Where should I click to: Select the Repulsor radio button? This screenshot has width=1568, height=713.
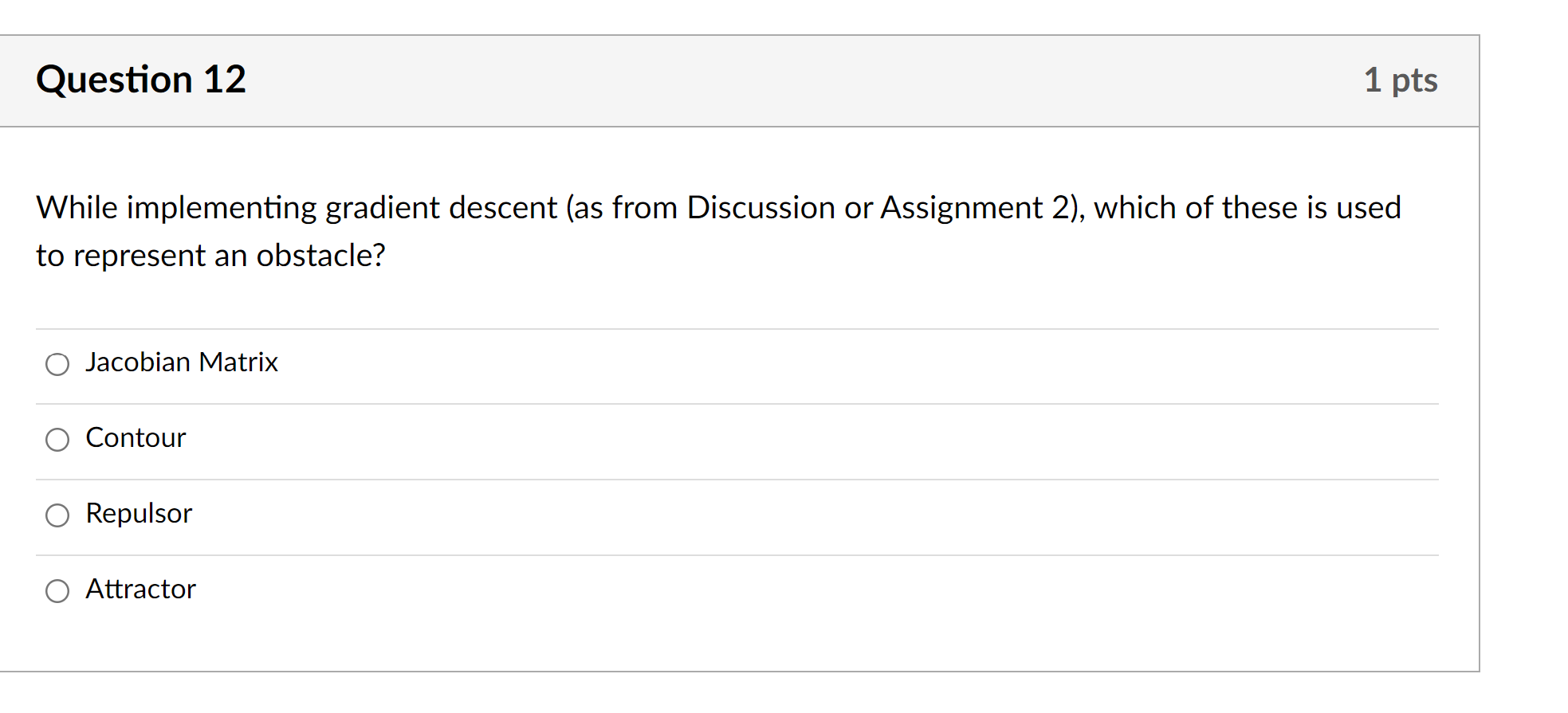[57, 515]
